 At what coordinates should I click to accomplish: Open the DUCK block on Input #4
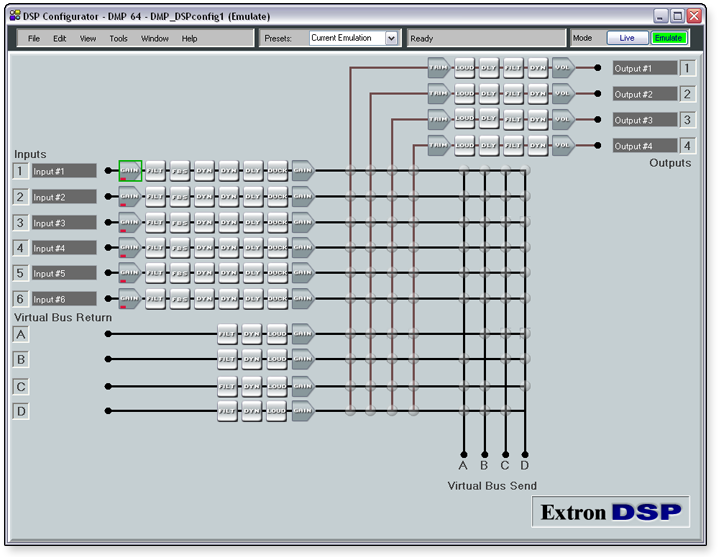(278, 247)
